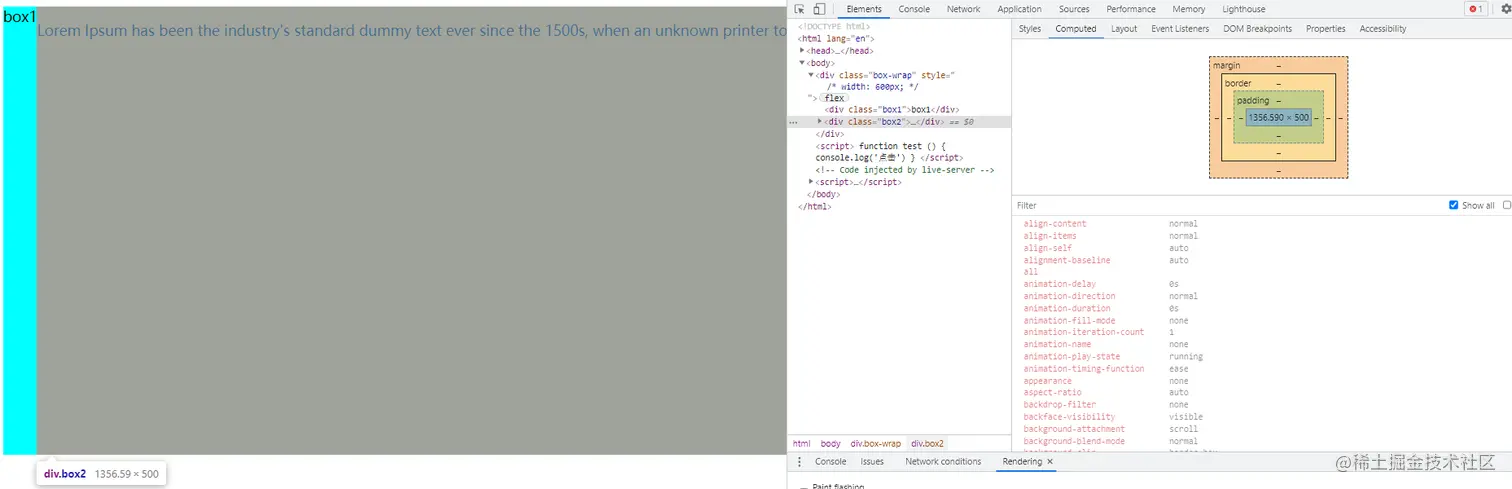
Task: Click the flex badge button
Action: pos(834,98)
